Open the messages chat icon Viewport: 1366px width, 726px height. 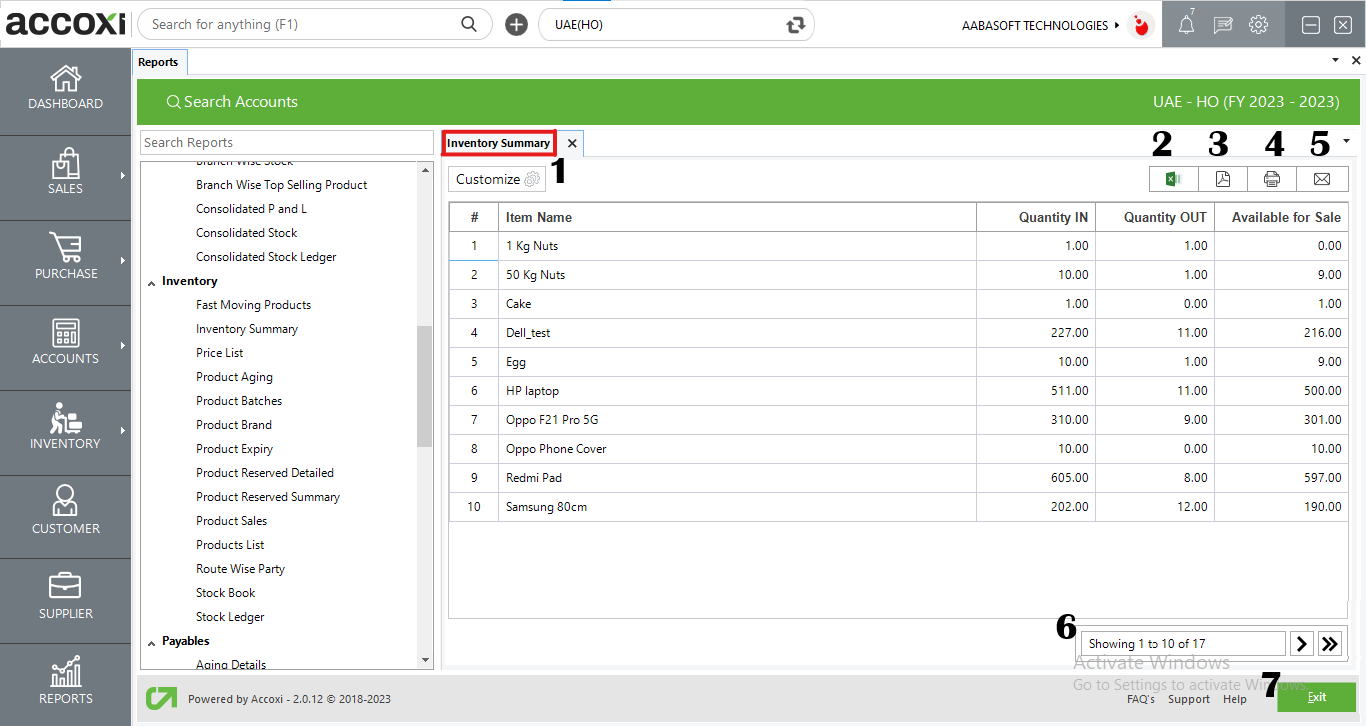[x=1222, y=26]
